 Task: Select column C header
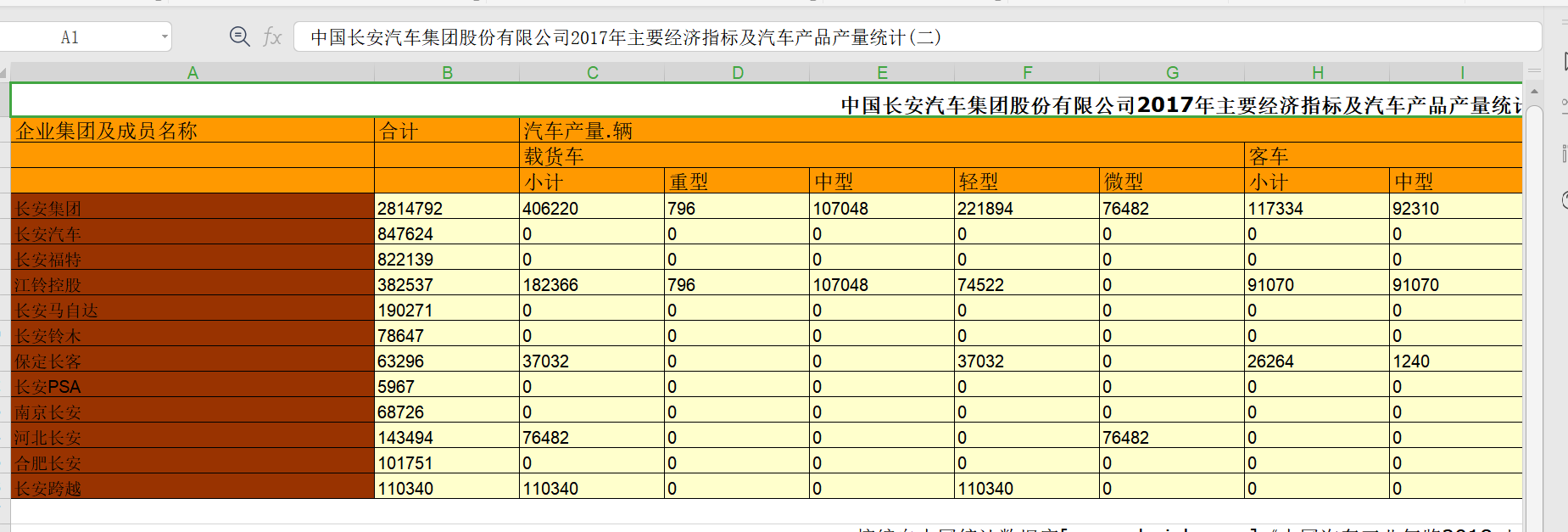[592, 73]
